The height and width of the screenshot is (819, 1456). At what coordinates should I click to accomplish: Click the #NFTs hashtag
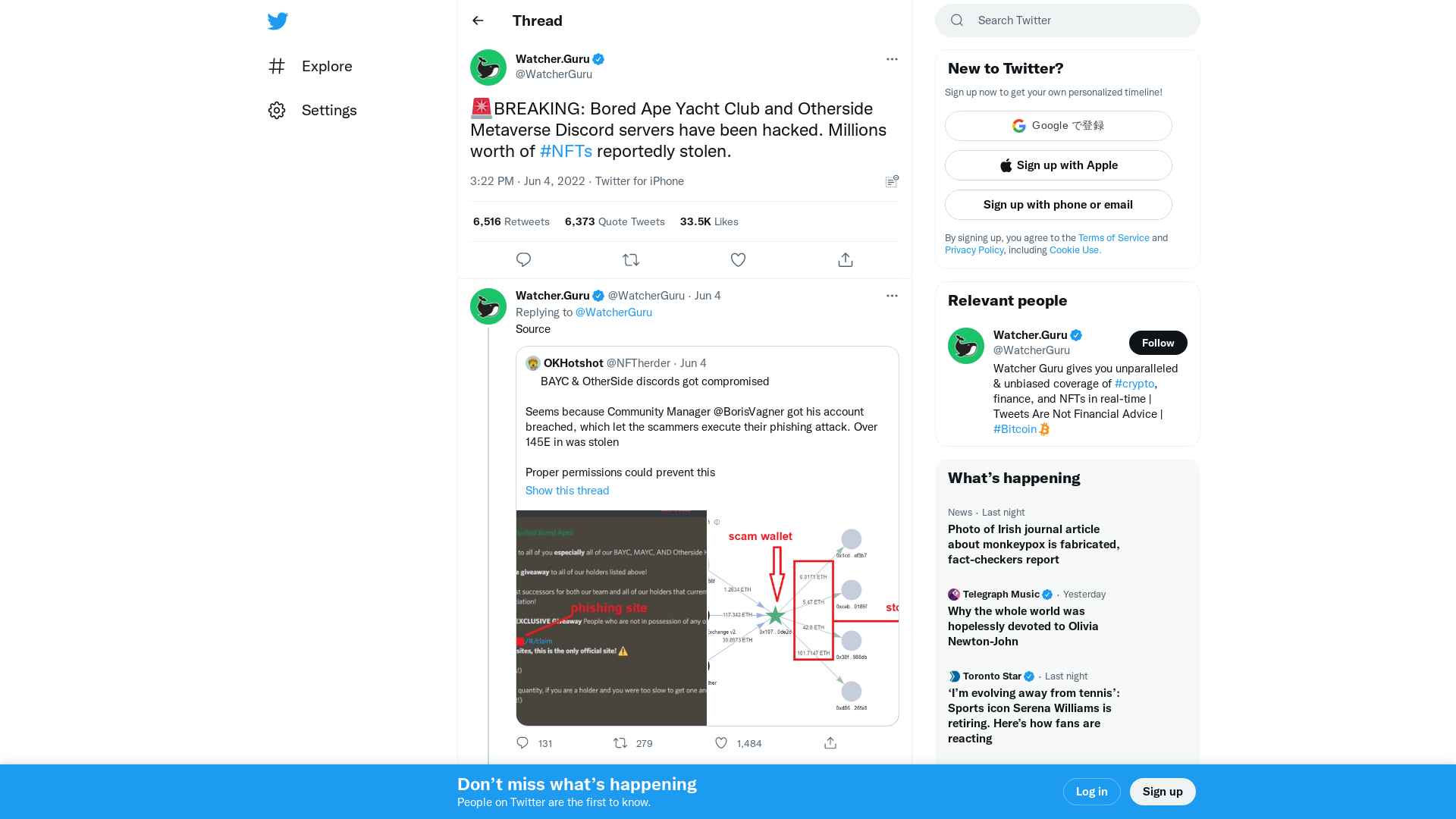(x=566, y=151)
